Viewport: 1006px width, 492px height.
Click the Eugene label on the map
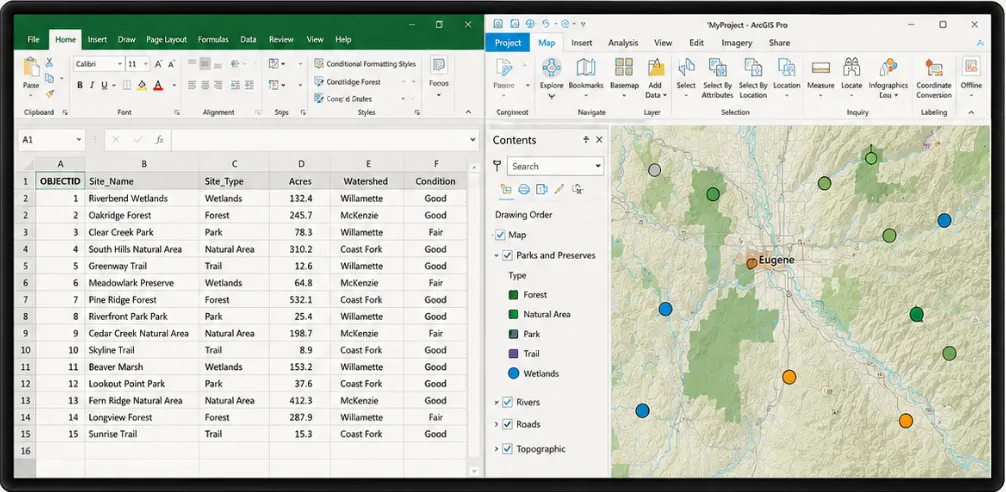pyautogui.click(x=776, y=260)
